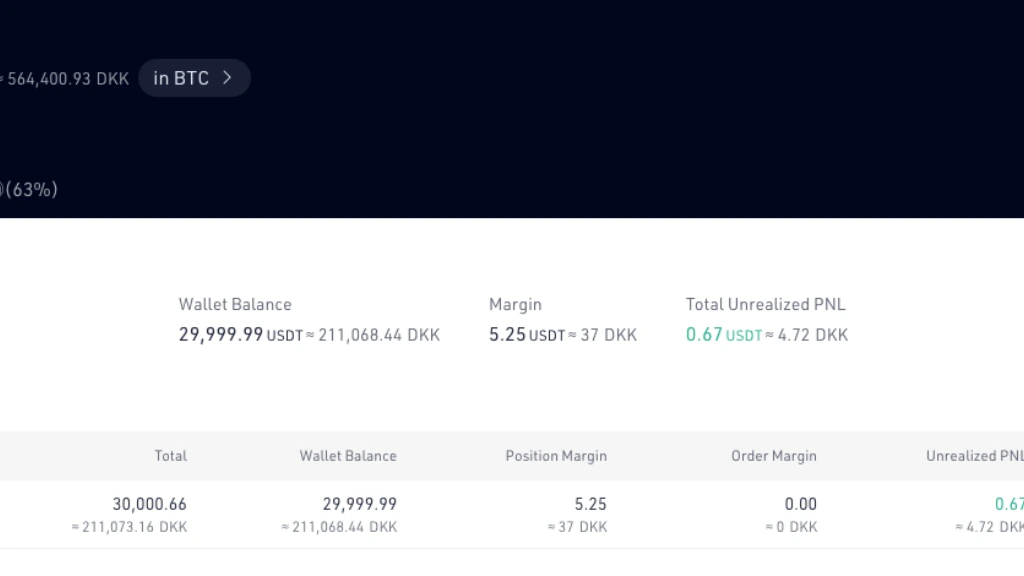Sort by the Total column header
This screenshot has height=576, width=1024.
click(x=170, y=456)
